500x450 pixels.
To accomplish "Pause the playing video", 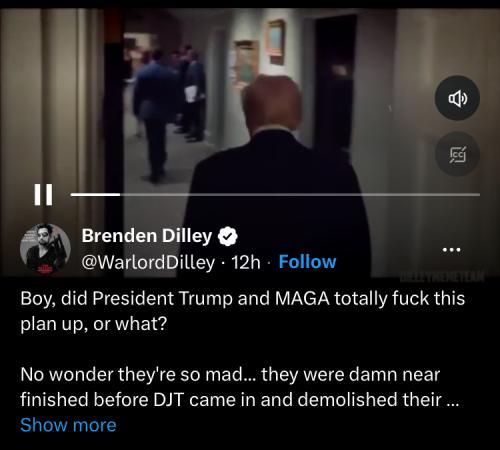I will click(x=43, y=194).
